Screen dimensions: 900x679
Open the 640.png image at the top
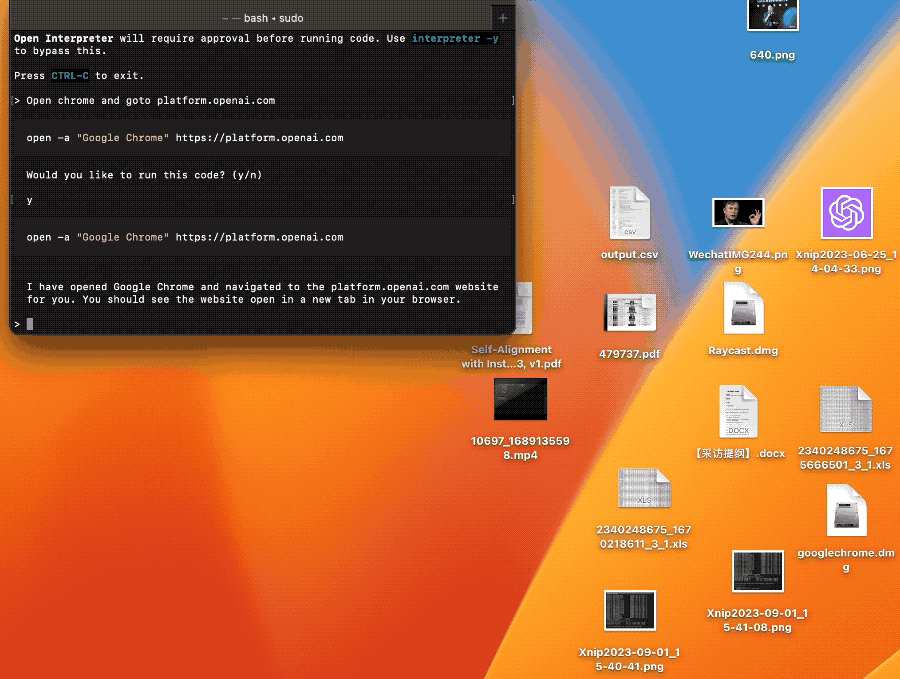(772, 15)
